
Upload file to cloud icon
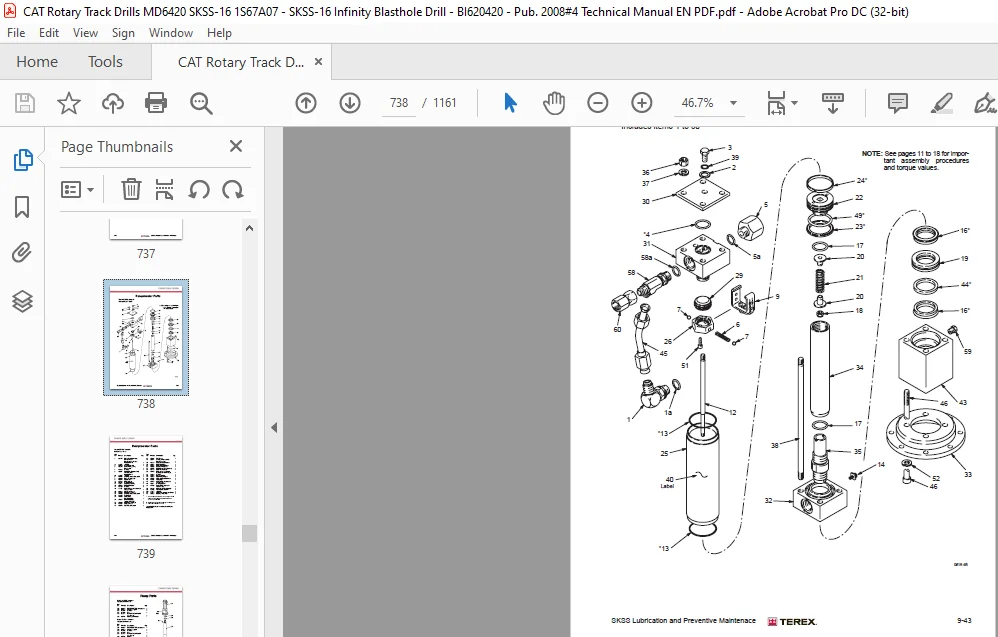pos(113,102)
